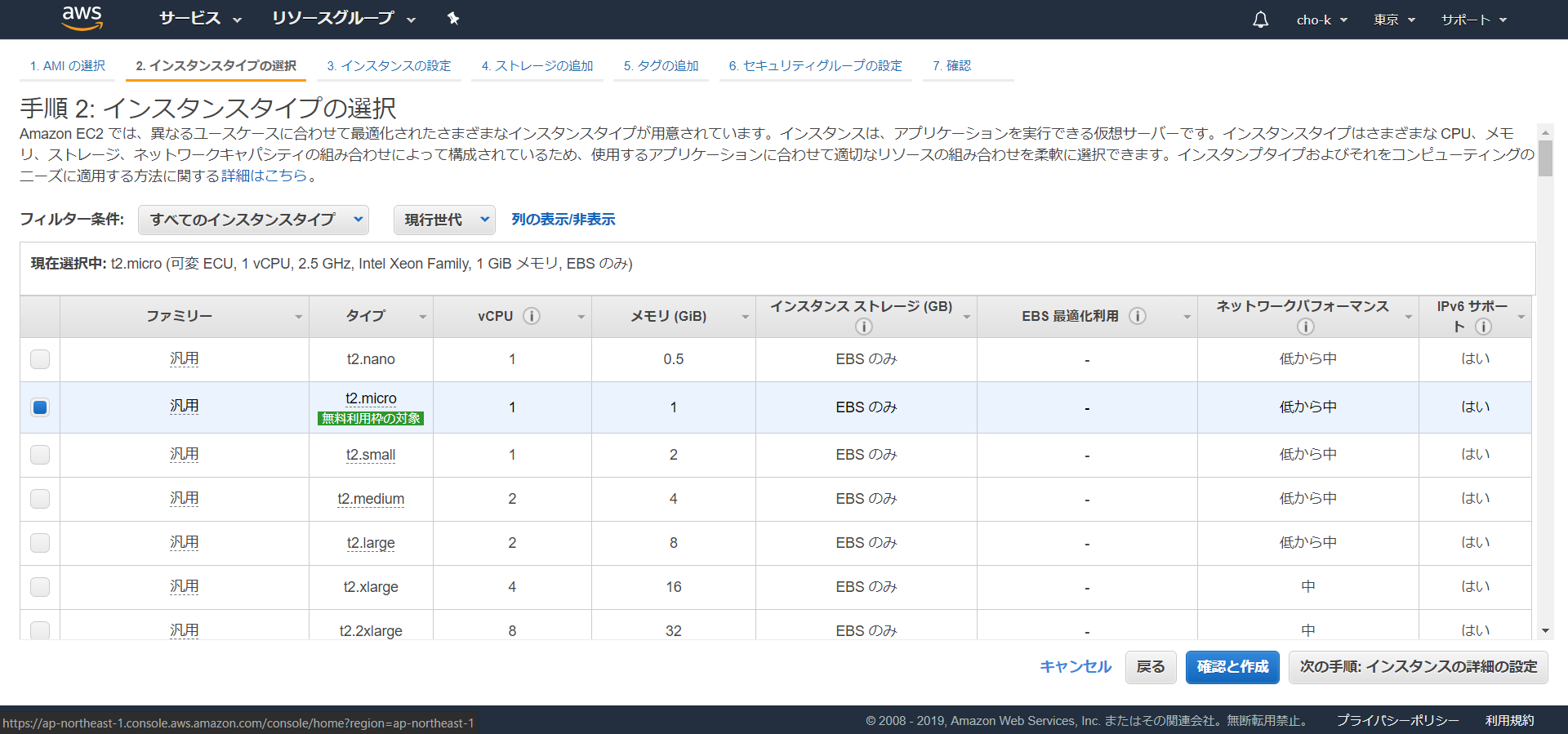Click the t2.2xlarge type name
1568x734 pixels.
click(x=371, y=631)
